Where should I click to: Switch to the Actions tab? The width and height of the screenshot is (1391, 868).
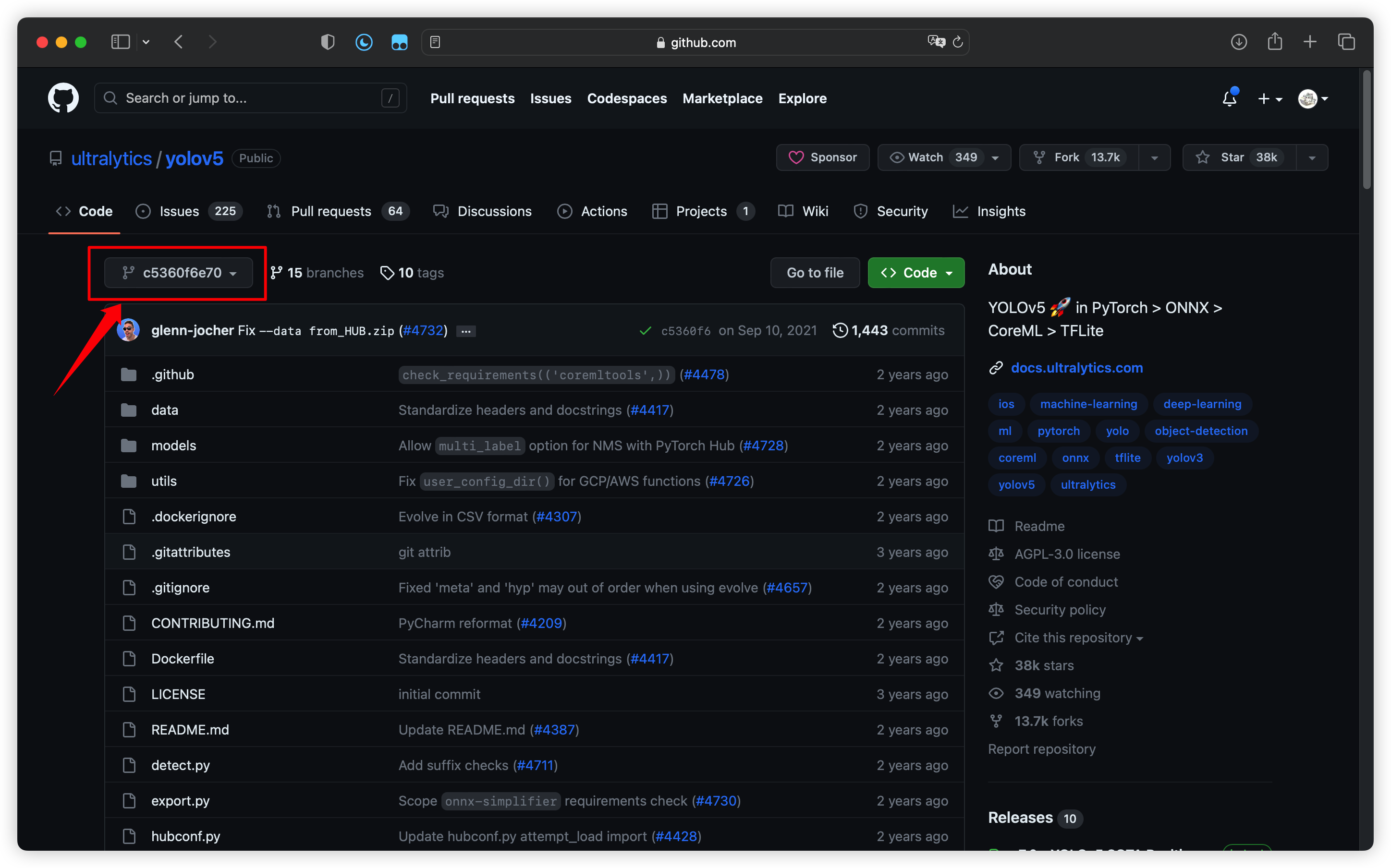(x=592, y=211)
